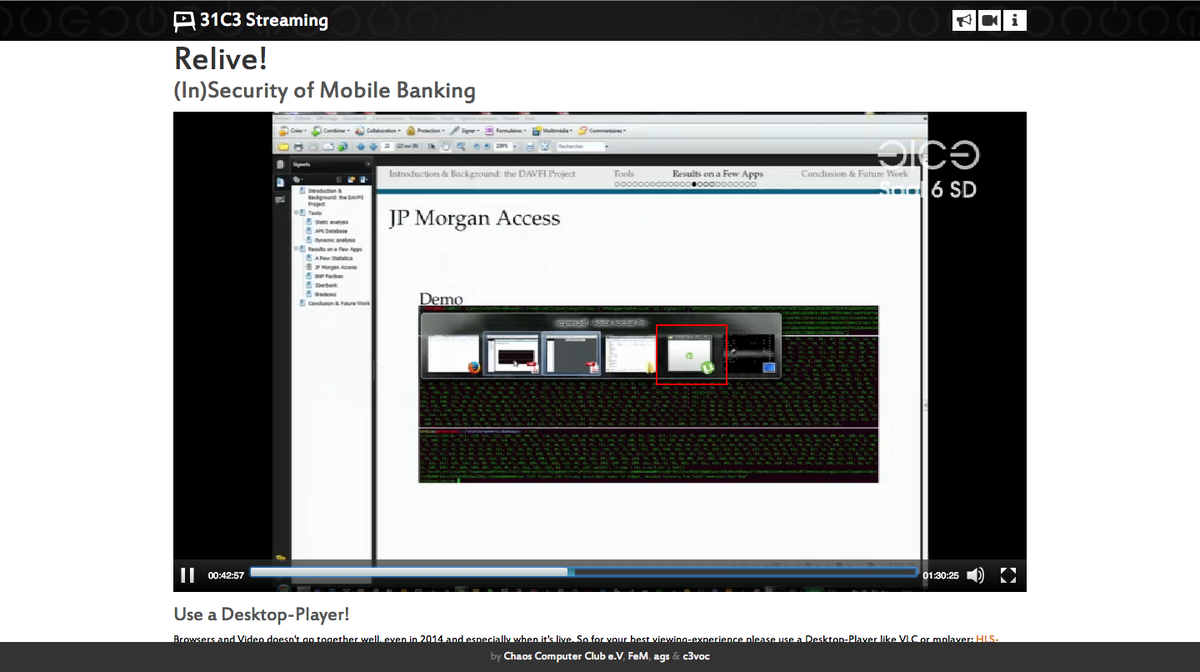The width and height of the screenshot is (1200, 672).
Task: Click the (In)Security of Mobile Banking title
Action: click(x=324, y=91)
